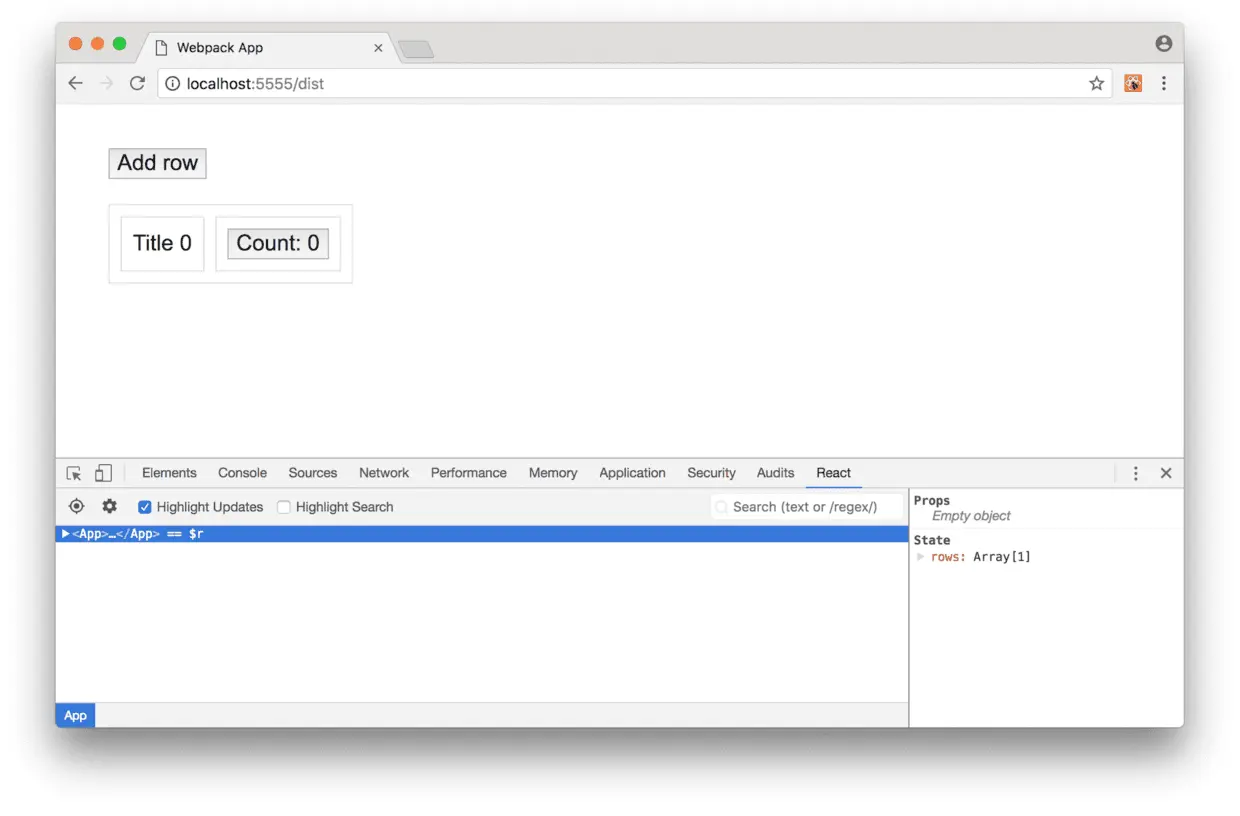Switch to the Console tab
The width and height of the screenshot is (1240, 816).
pyautogui.click(x=242, y=472)
